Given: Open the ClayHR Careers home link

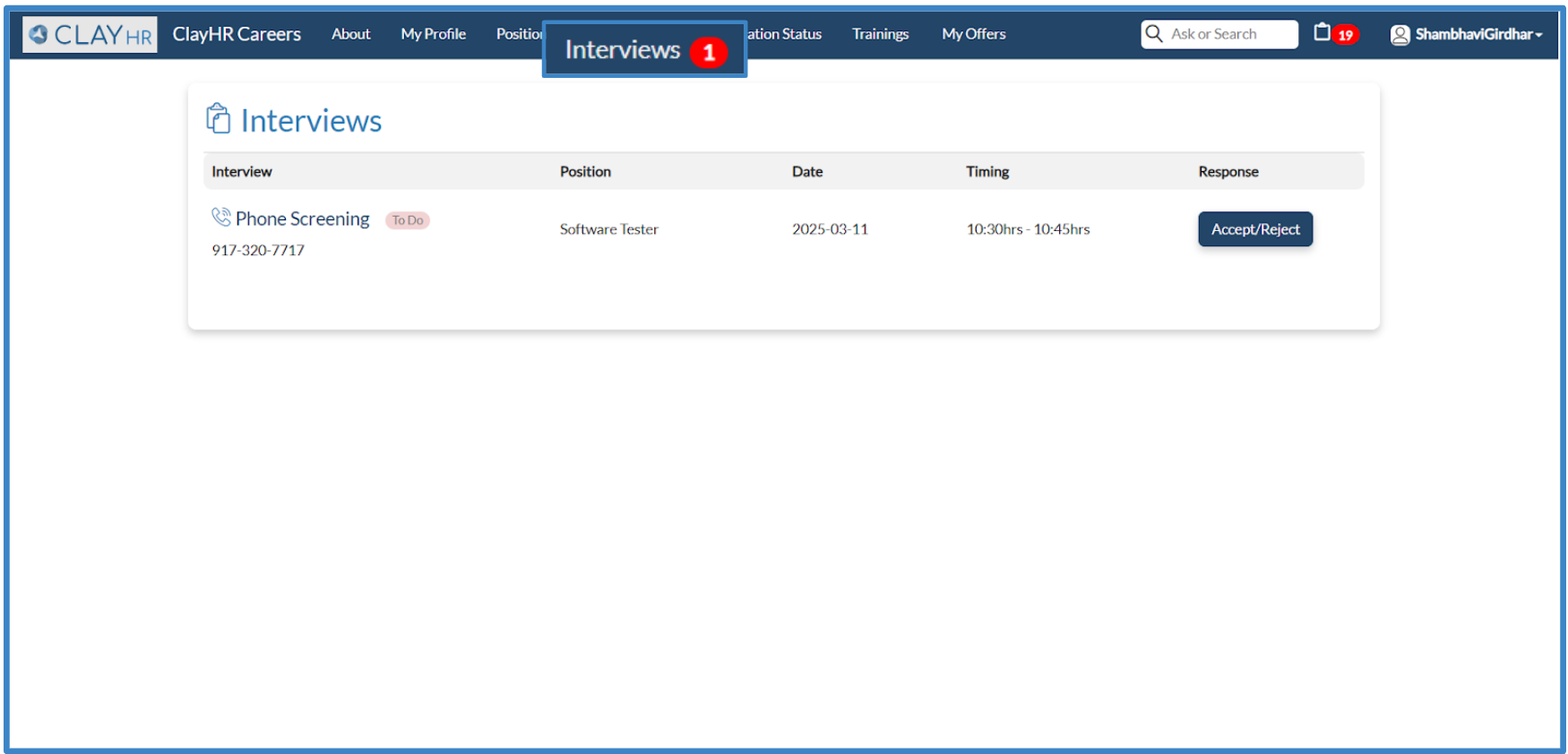Looking at the screenshot, I should click(x=237, y=34).
